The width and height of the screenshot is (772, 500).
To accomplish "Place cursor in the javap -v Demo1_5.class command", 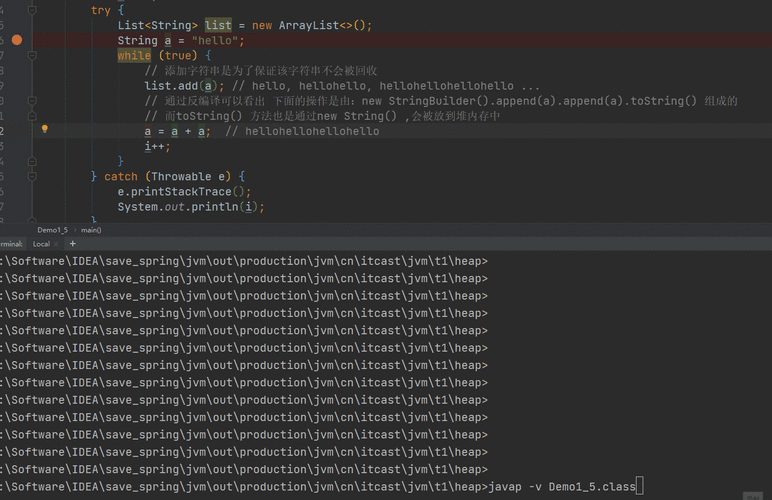I will tap(562, 486).
